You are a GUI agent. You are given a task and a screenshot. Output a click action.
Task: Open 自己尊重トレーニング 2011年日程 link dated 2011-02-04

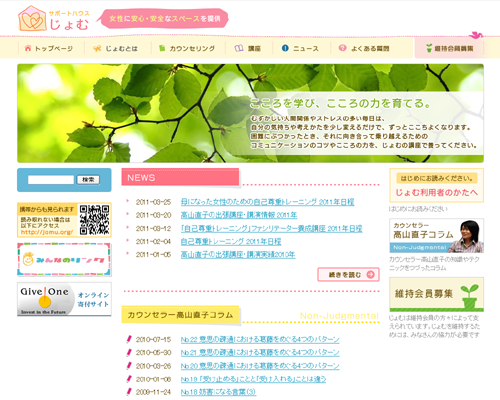point(231,241)
